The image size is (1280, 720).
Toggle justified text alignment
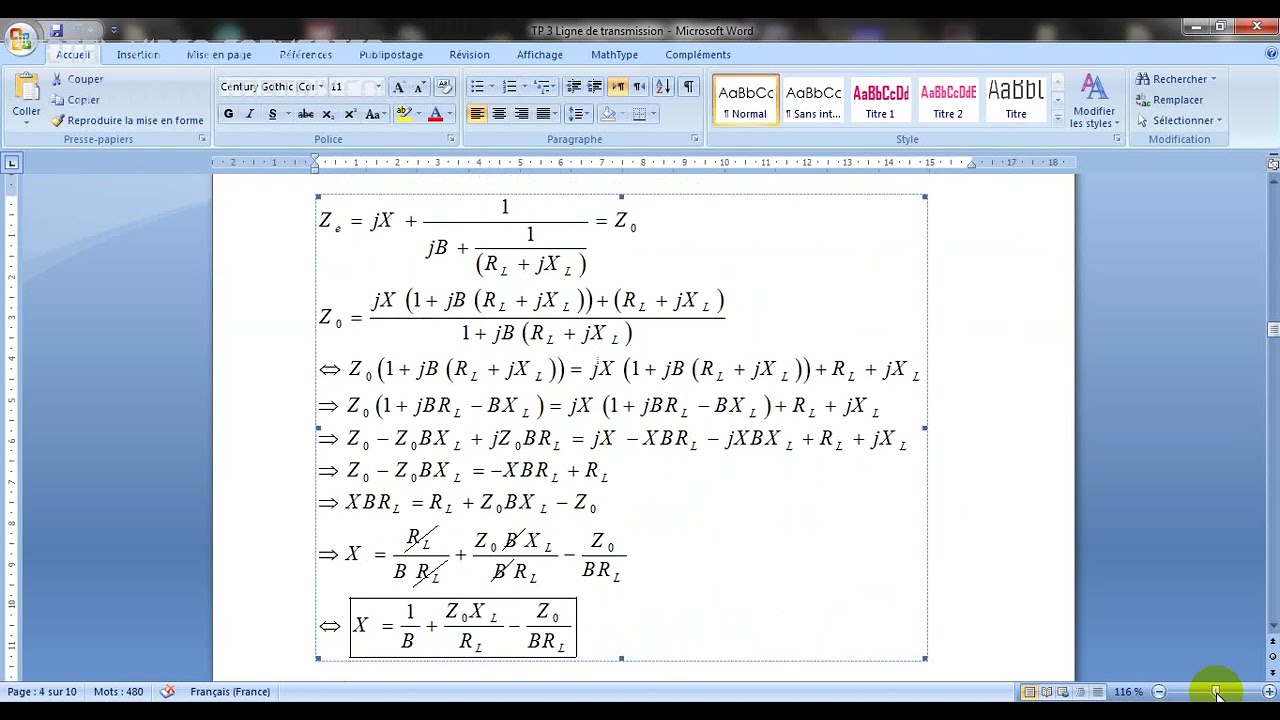click(x=543, y=114)
